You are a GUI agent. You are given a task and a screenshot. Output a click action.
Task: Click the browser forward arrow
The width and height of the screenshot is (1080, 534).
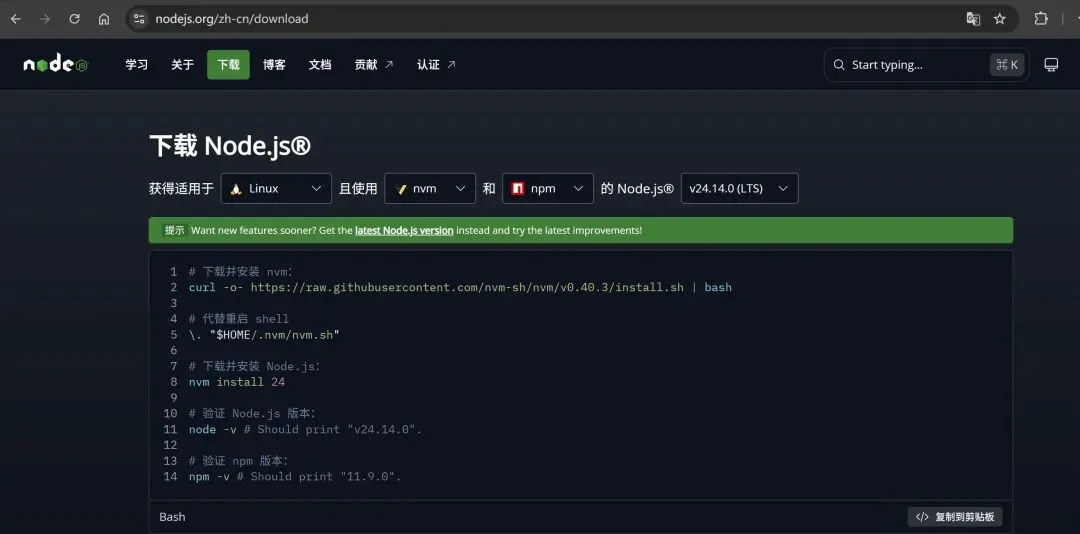(45, 19)
